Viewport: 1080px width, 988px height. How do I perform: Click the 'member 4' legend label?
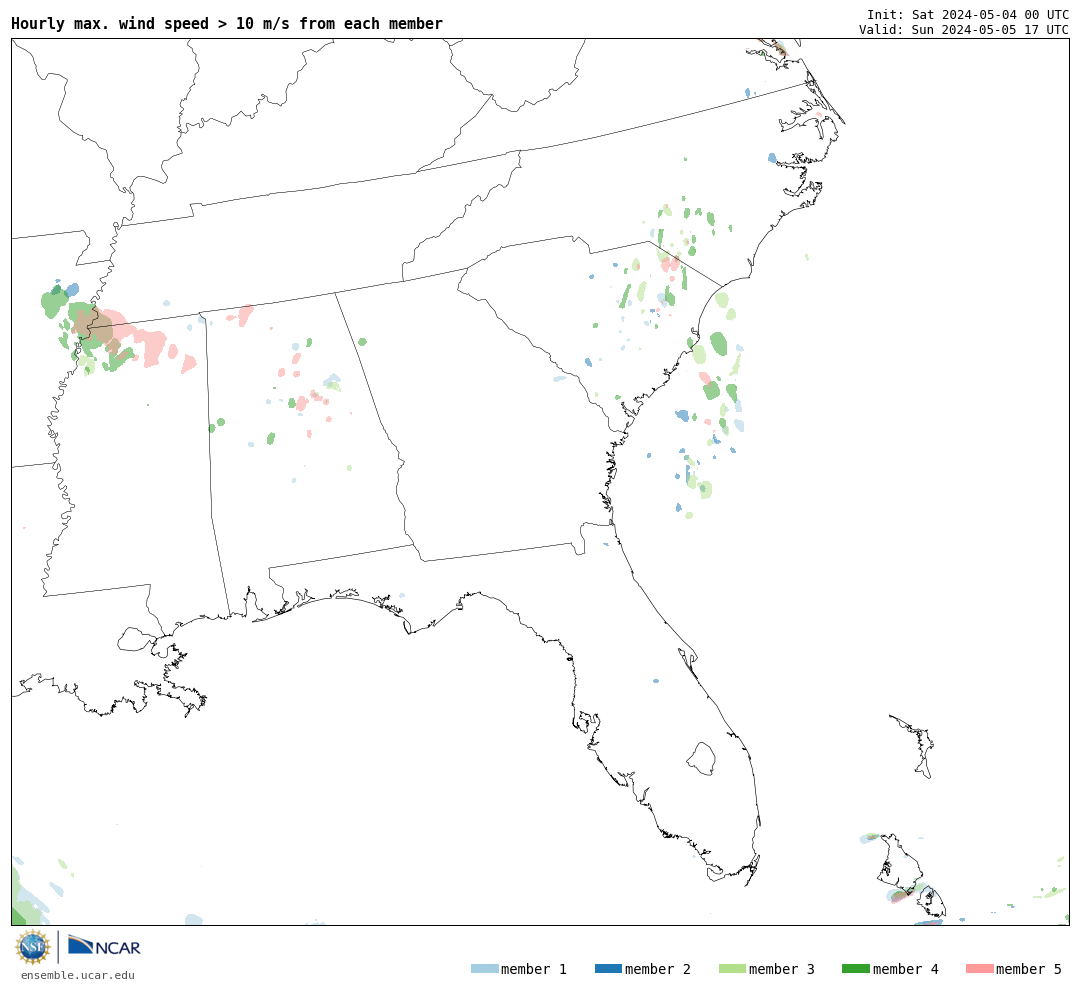(x=905, y=969)
